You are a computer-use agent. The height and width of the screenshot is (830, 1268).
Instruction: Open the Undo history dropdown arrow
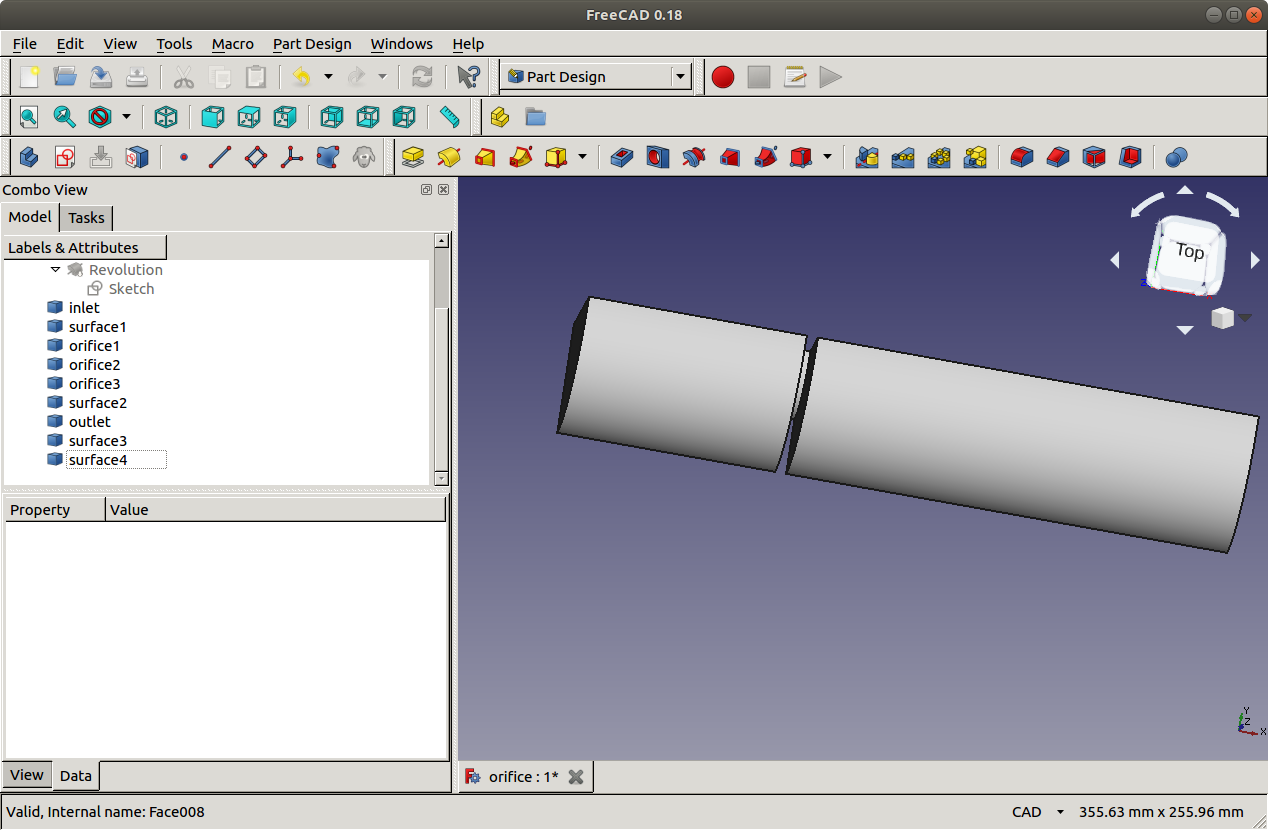pos(328,77)
